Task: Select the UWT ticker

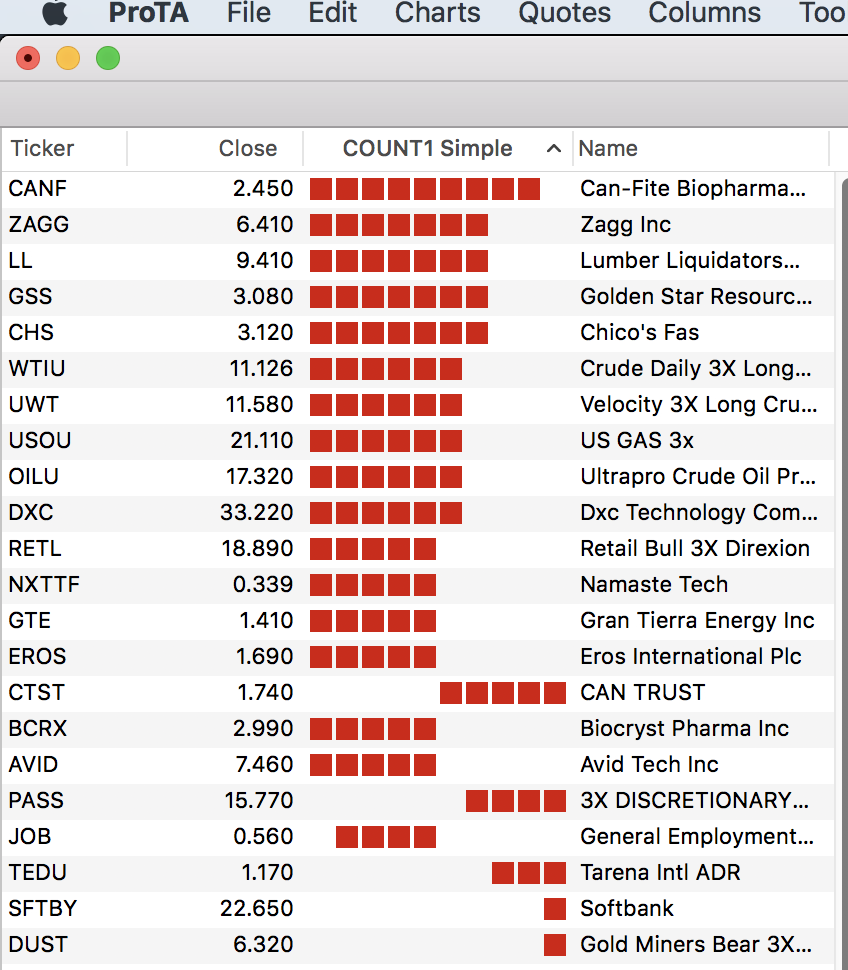Action: pos(33,405)
